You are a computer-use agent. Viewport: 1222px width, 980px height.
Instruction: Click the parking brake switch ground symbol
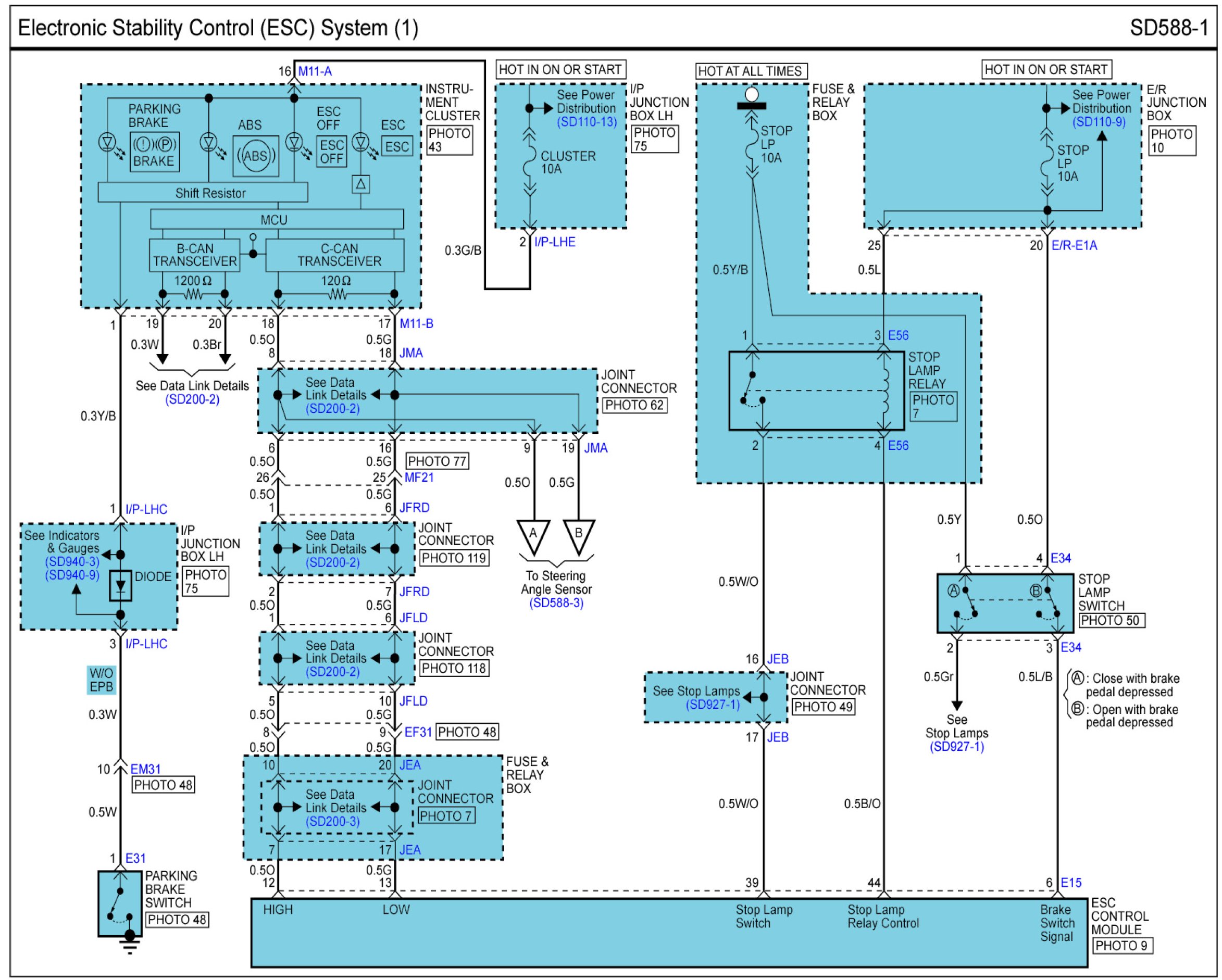[x=130, y=947]
